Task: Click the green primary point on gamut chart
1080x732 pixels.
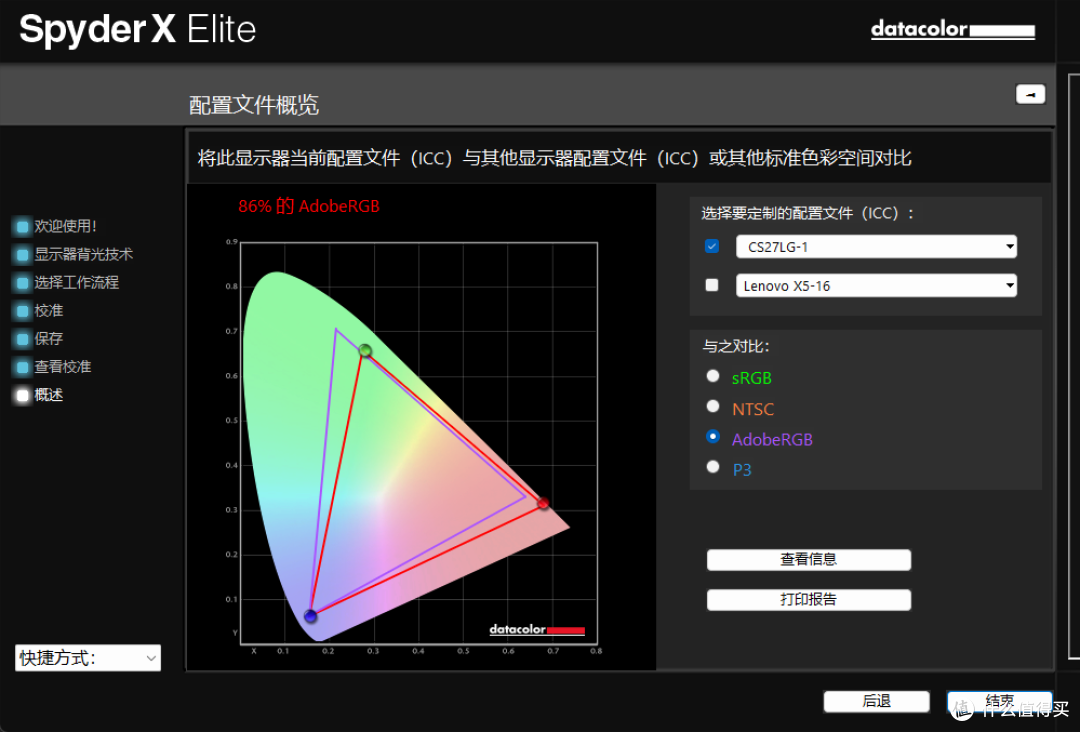Action: [x=365, y=351]
